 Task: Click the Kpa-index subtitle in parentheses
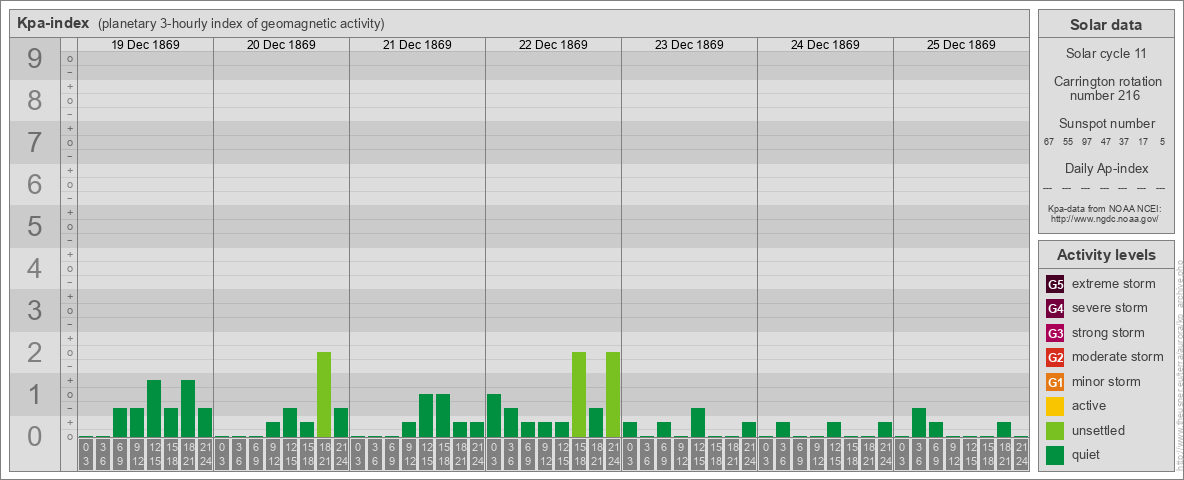(241, 23)
